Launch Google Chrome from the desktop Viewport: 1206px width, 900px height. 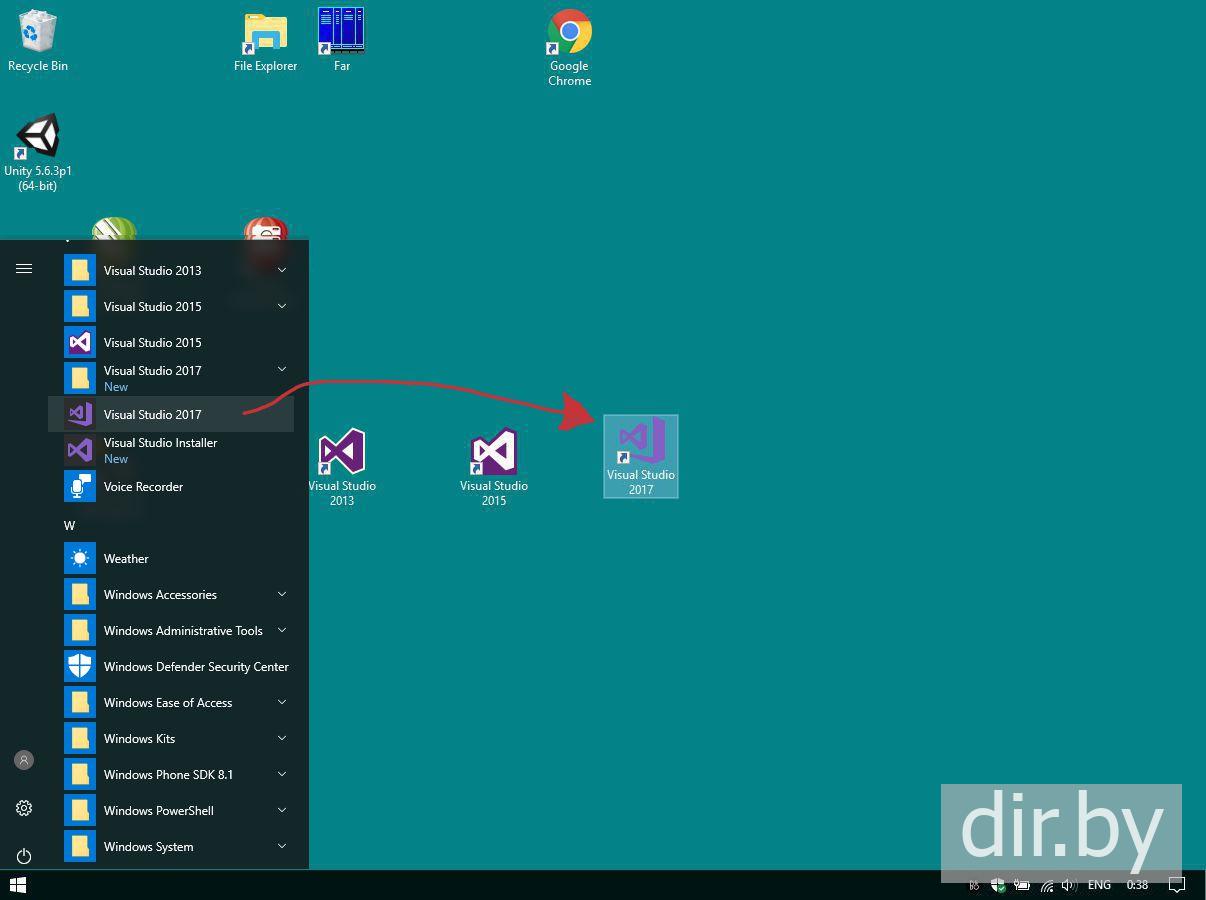point(569,48)
